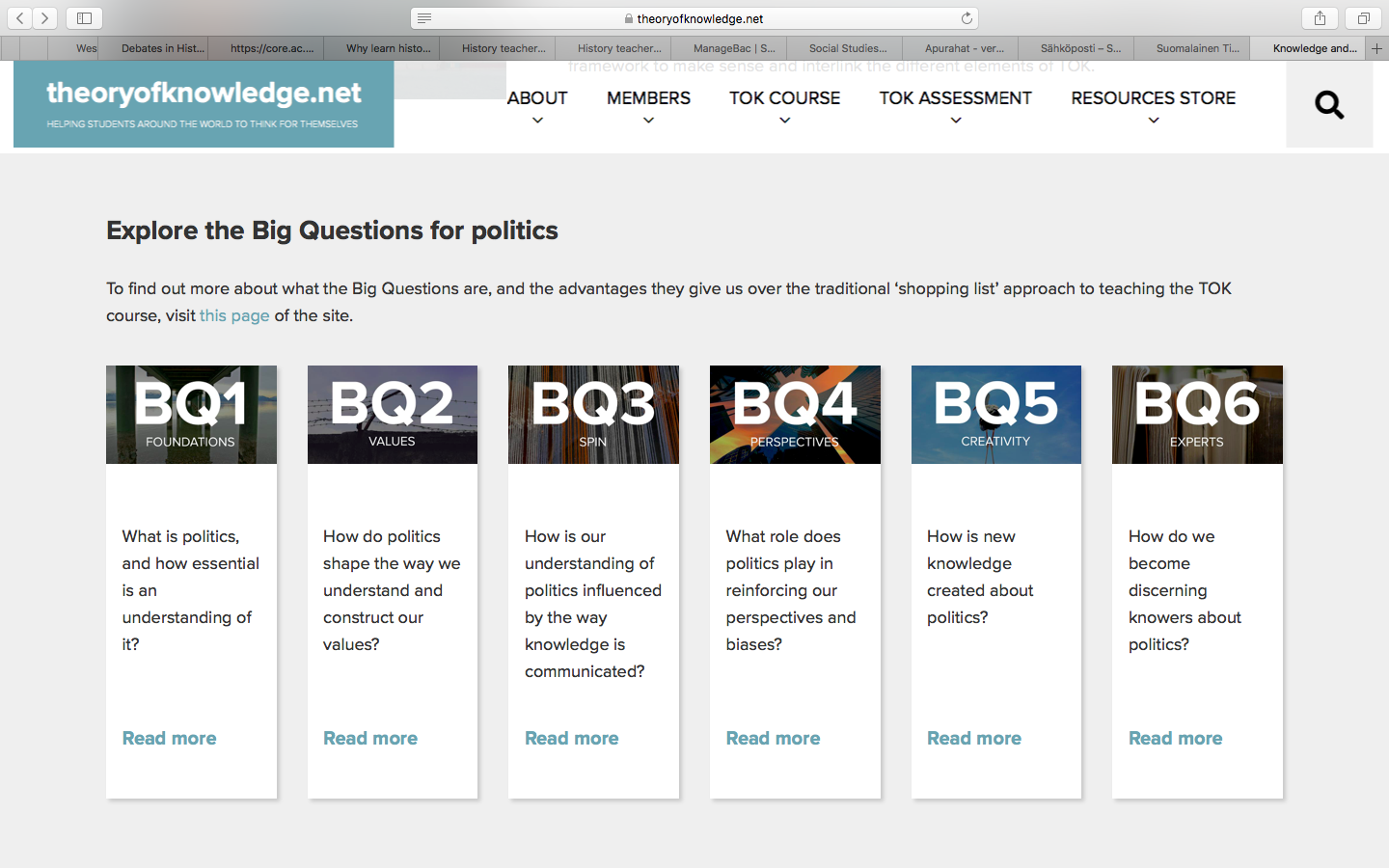1389x868 pixels.
Task: Reload the page with the refresh icon
Action: [x=967, y=18]
